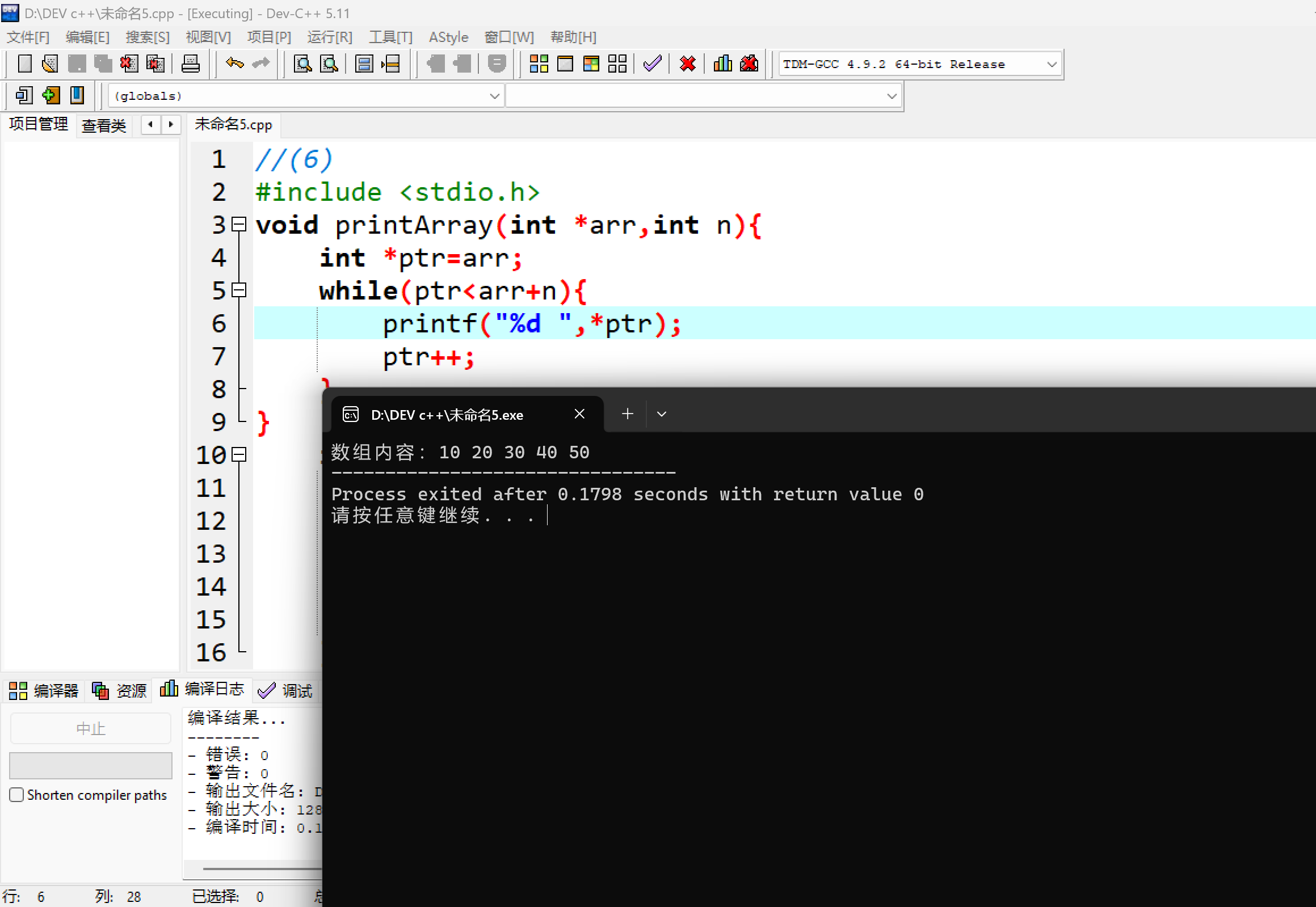1316x907 pixels.
Task: Switch to the 编译日志 tab
Action: [202, 690]
